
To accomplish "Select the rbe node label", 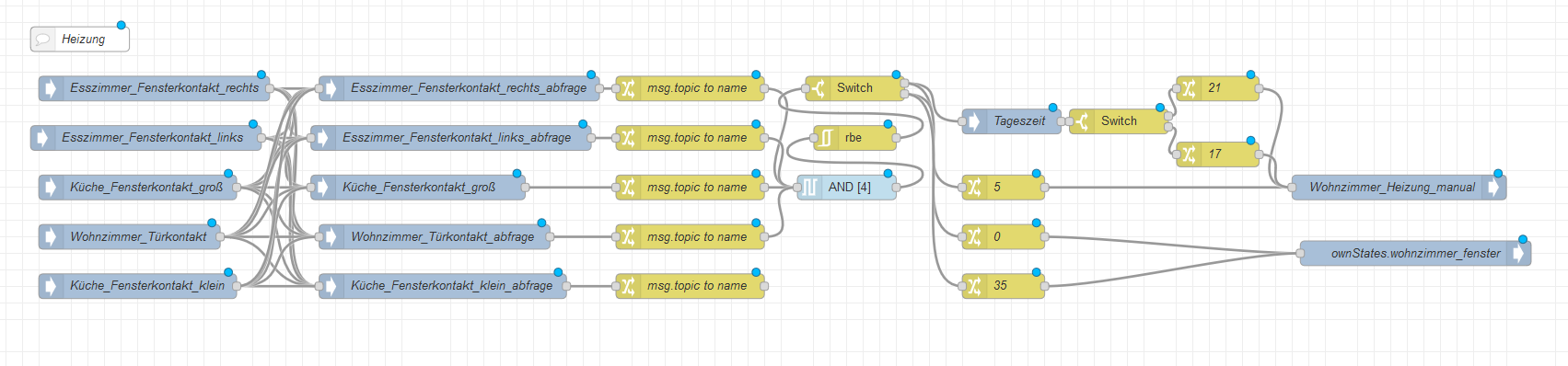I will 854,138.
